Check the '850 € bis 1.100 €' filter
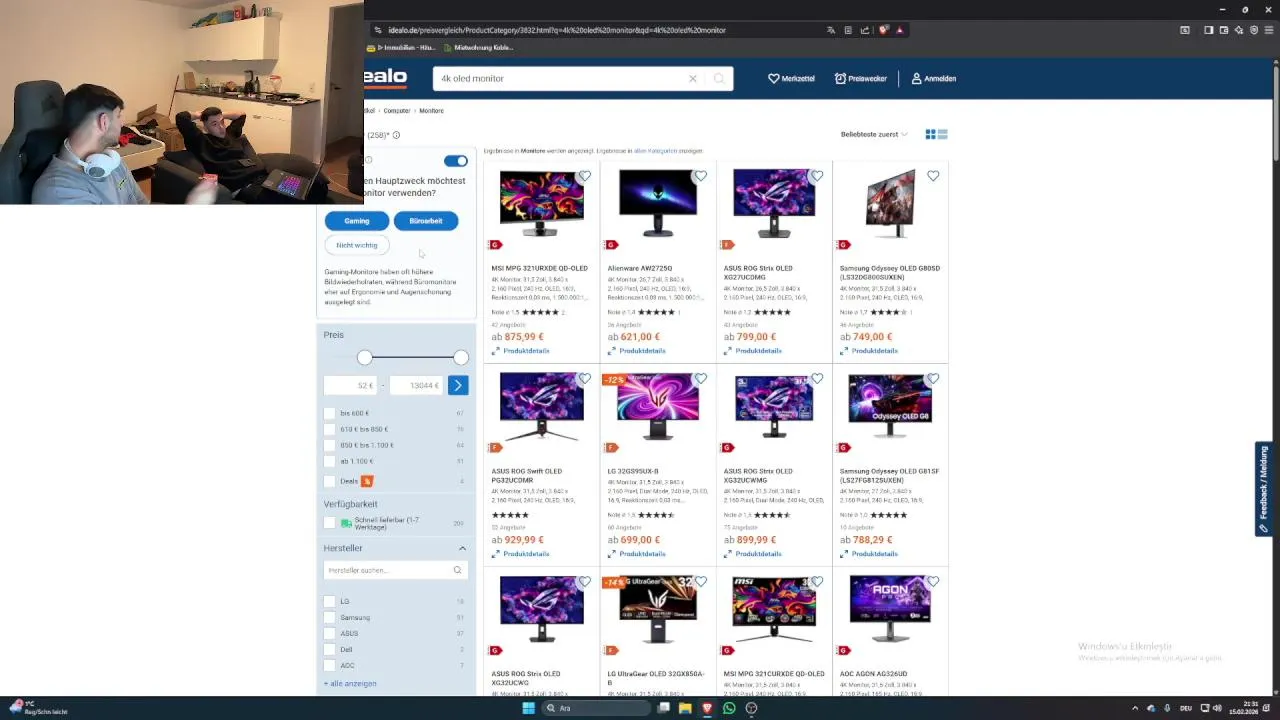 [330, 445]
